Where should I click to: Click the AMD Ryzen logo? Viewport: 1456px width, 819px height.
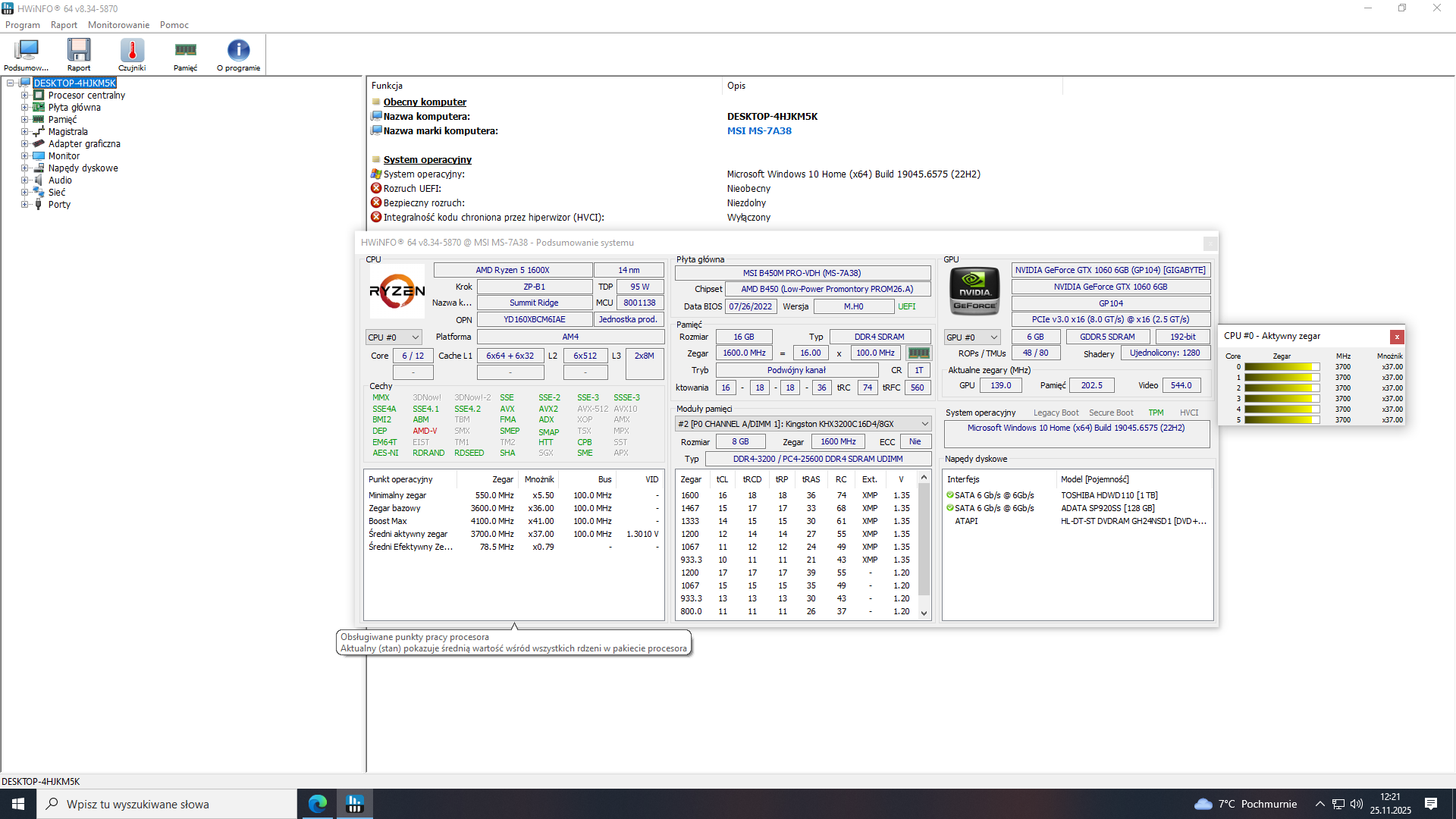click(397, 291)
